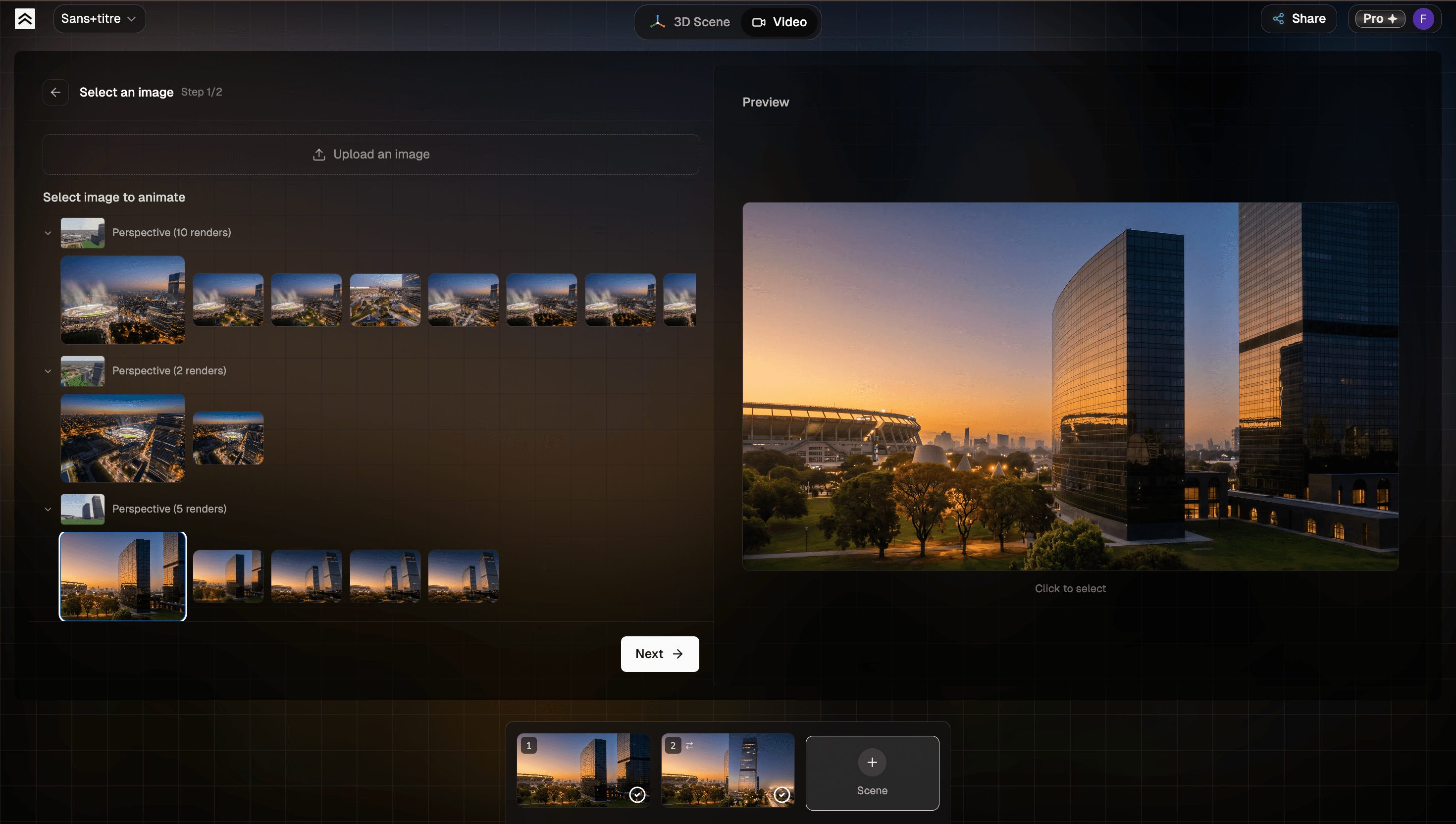
Task: Switch to the Video tab
Action: (779, 22)
